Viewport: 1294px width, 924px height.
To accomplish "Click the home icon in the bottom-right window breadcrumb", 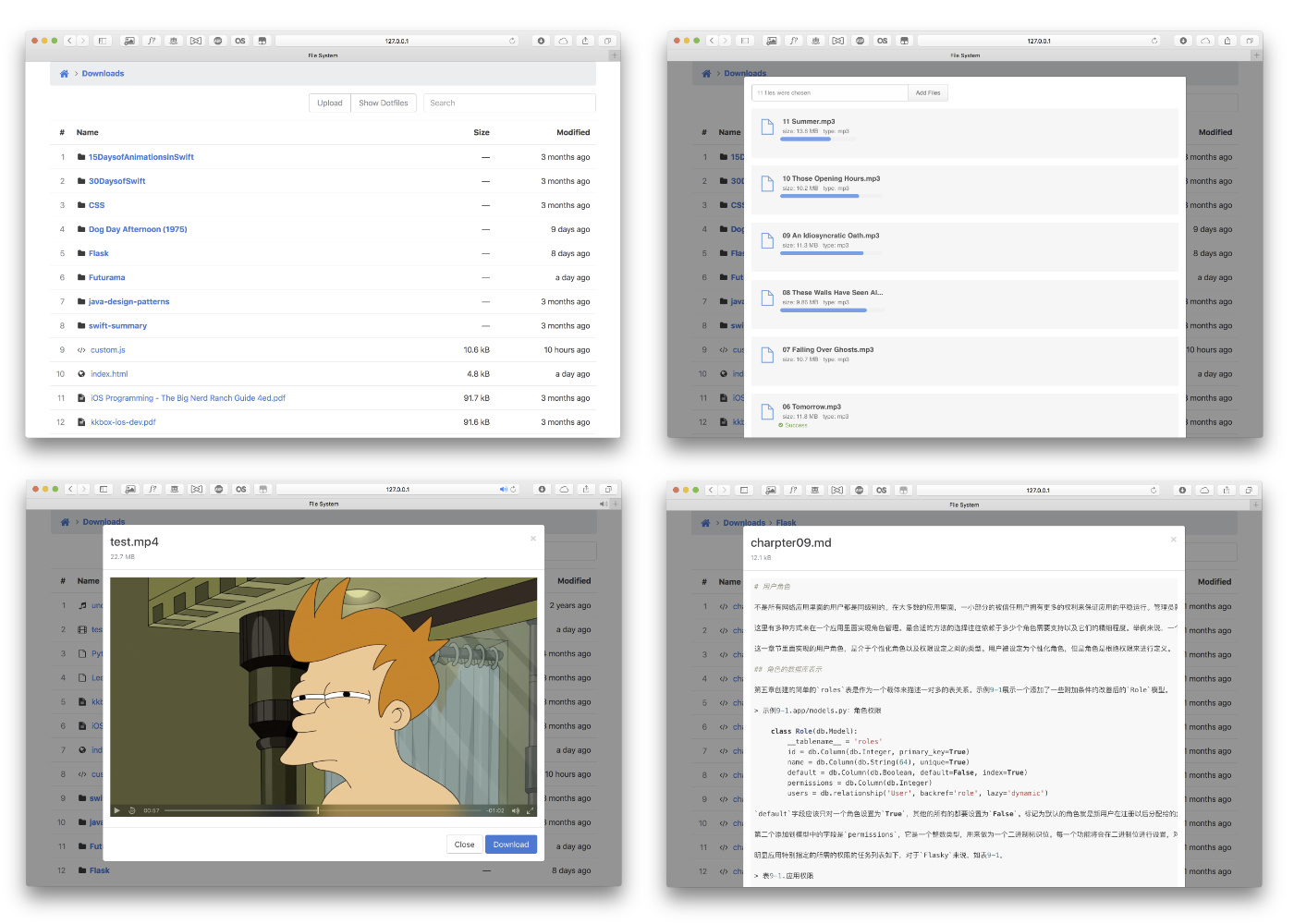I will click(x=705, y=523).
